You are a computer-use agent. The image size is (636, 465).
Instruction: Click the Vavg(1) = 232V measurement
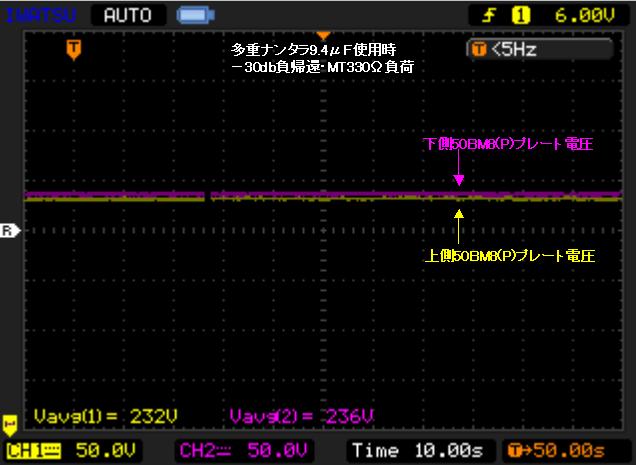90,415
